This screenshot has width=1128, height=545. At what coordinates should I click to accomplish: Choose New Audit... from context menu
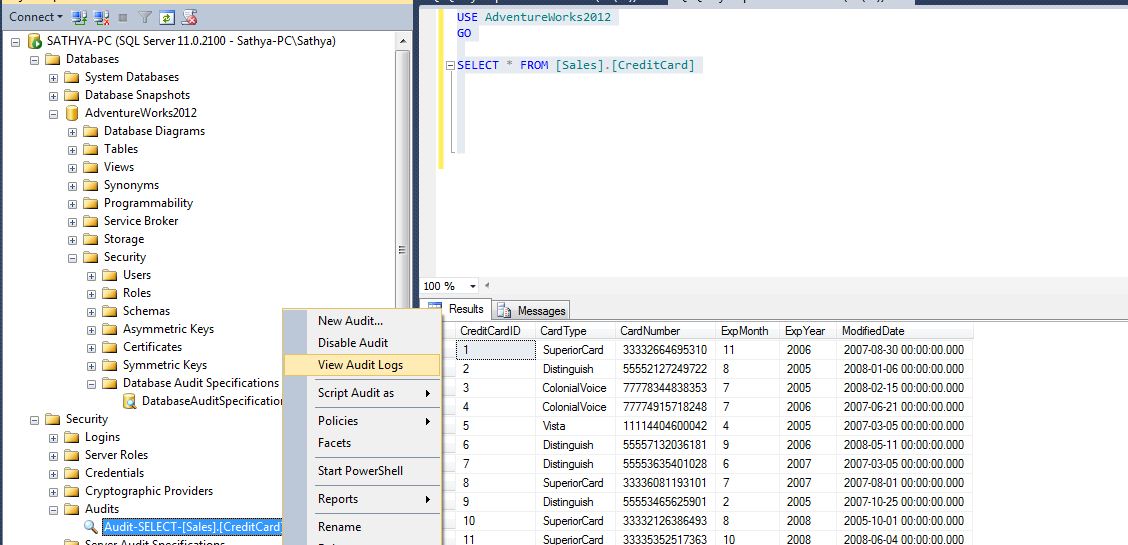pyautogui.click(x=362, y=321)
